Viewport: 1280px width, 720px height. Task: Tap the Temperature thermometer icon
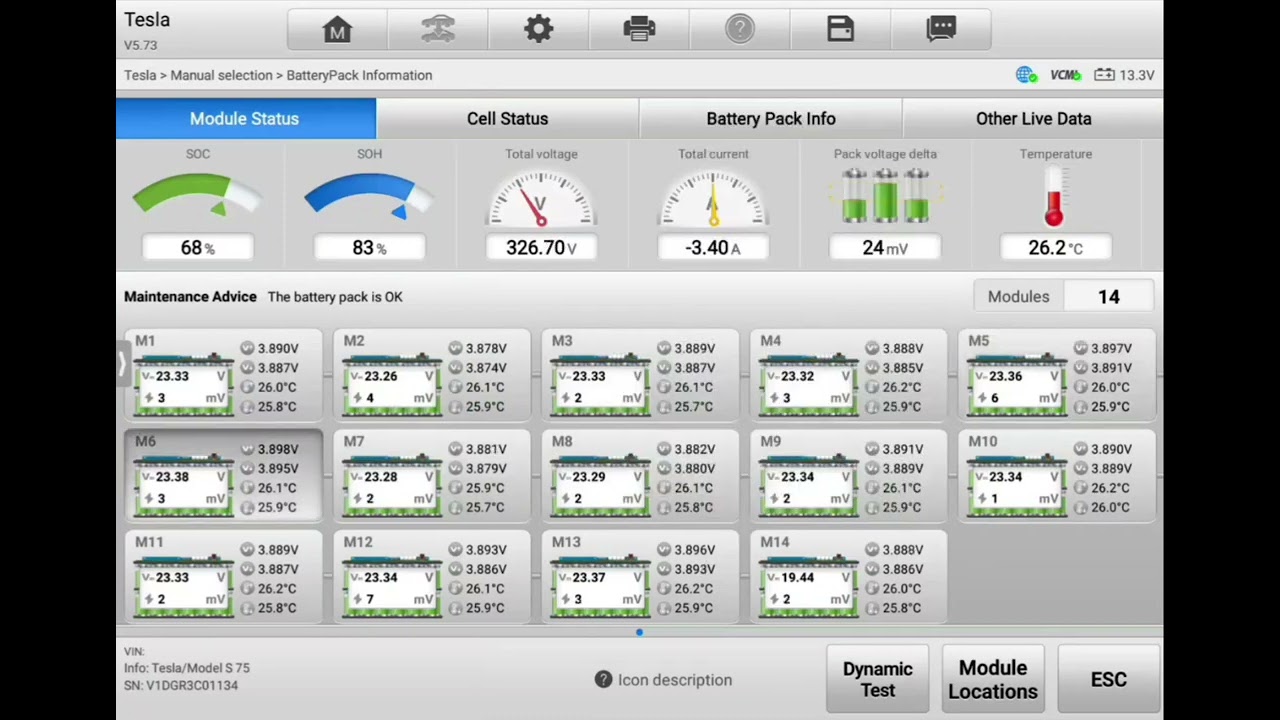click(1054, 197)
